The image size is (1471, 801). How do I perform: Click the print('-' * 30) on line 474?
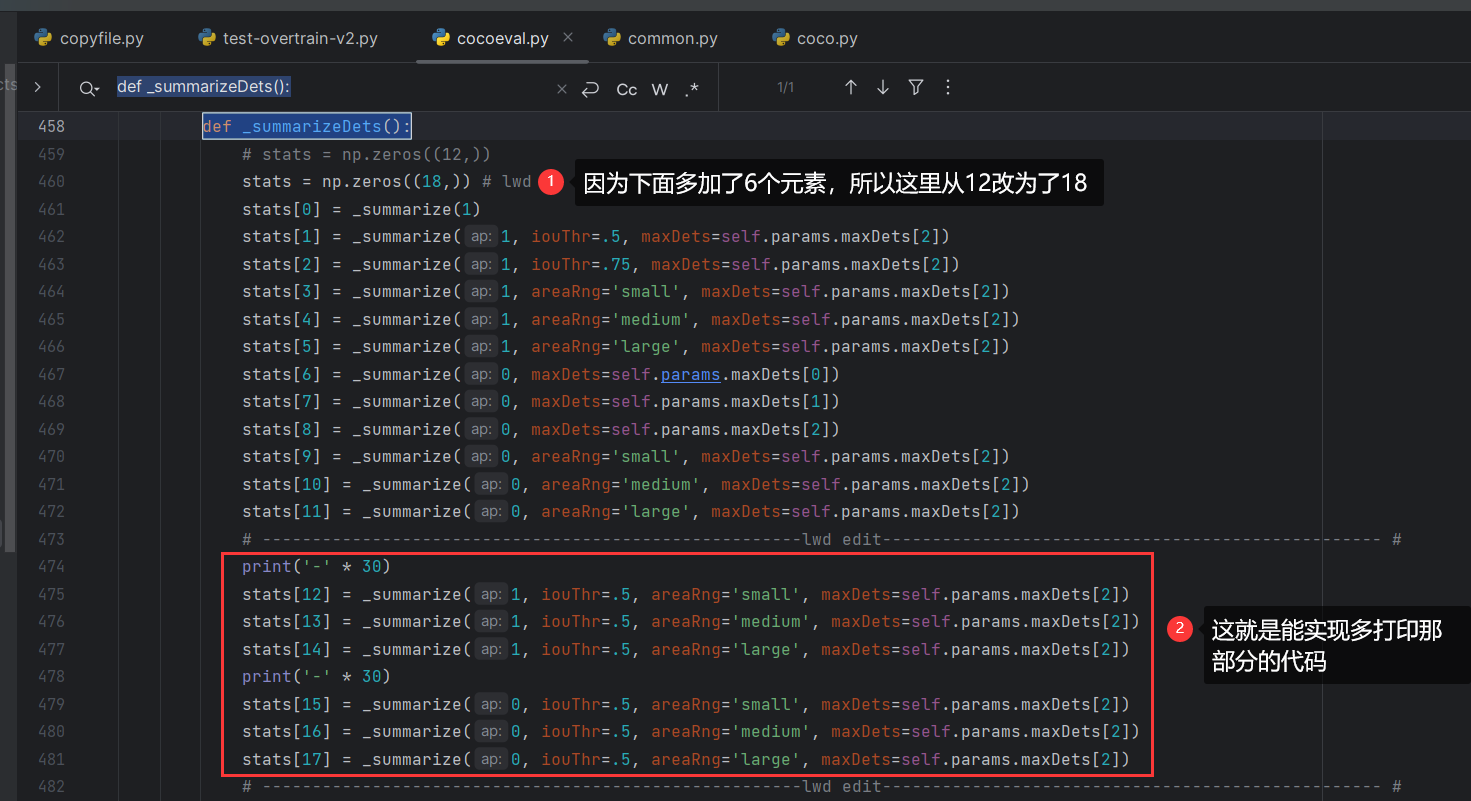tap(316, 567)
